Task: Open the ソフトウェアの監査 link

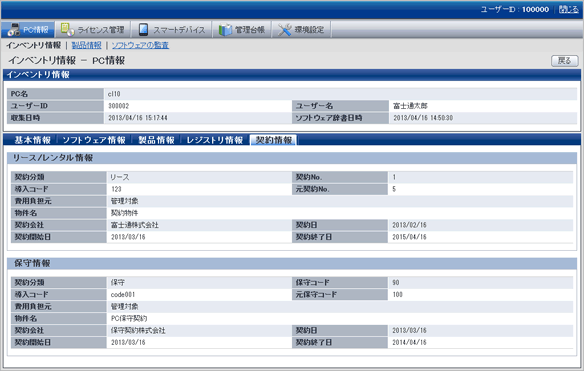Action: (x=140, y=45)
